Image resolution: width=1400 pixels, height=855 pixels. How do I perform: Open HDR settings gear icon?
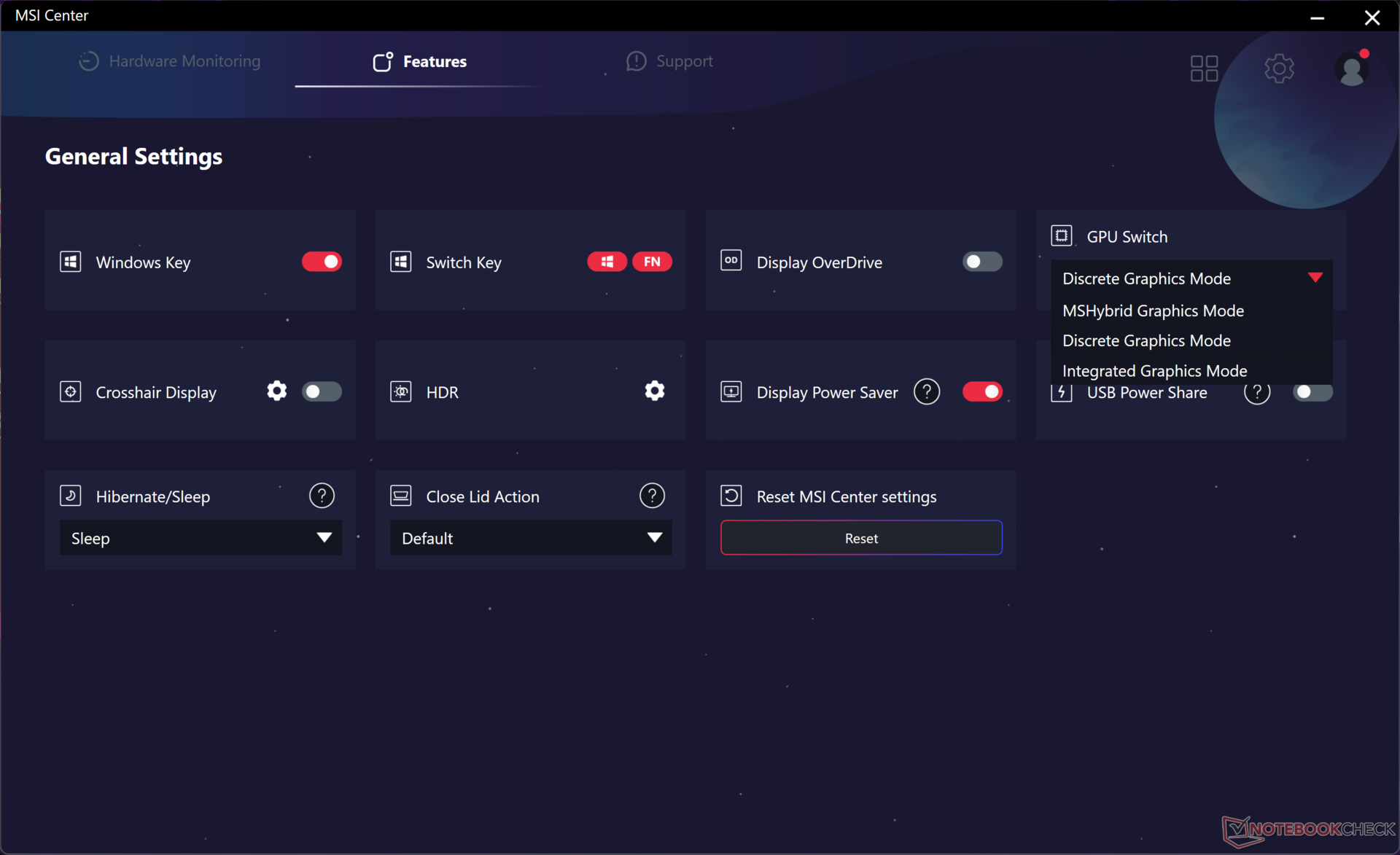654,391
